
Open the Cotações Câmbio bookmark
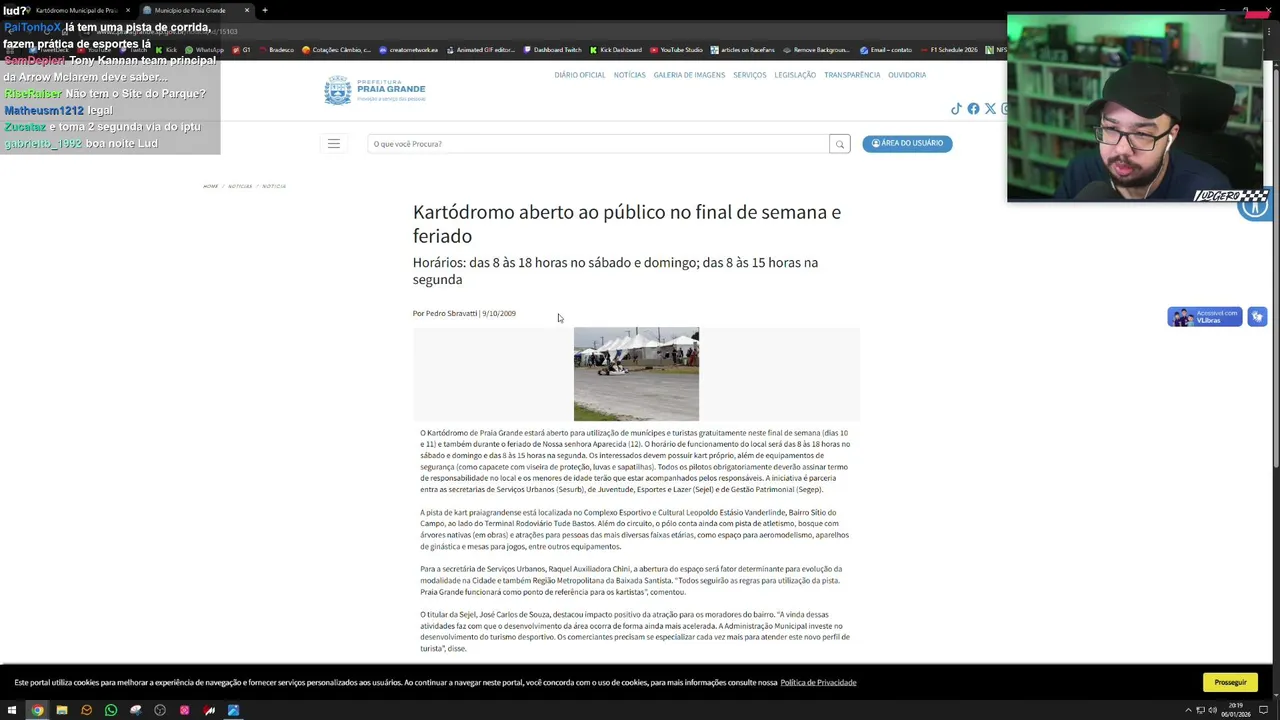coord(337,50)
